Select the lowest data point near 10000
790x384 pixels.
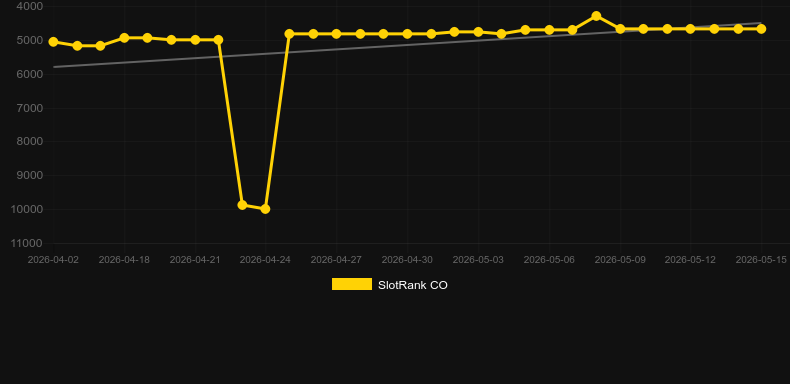click(266, 209)
